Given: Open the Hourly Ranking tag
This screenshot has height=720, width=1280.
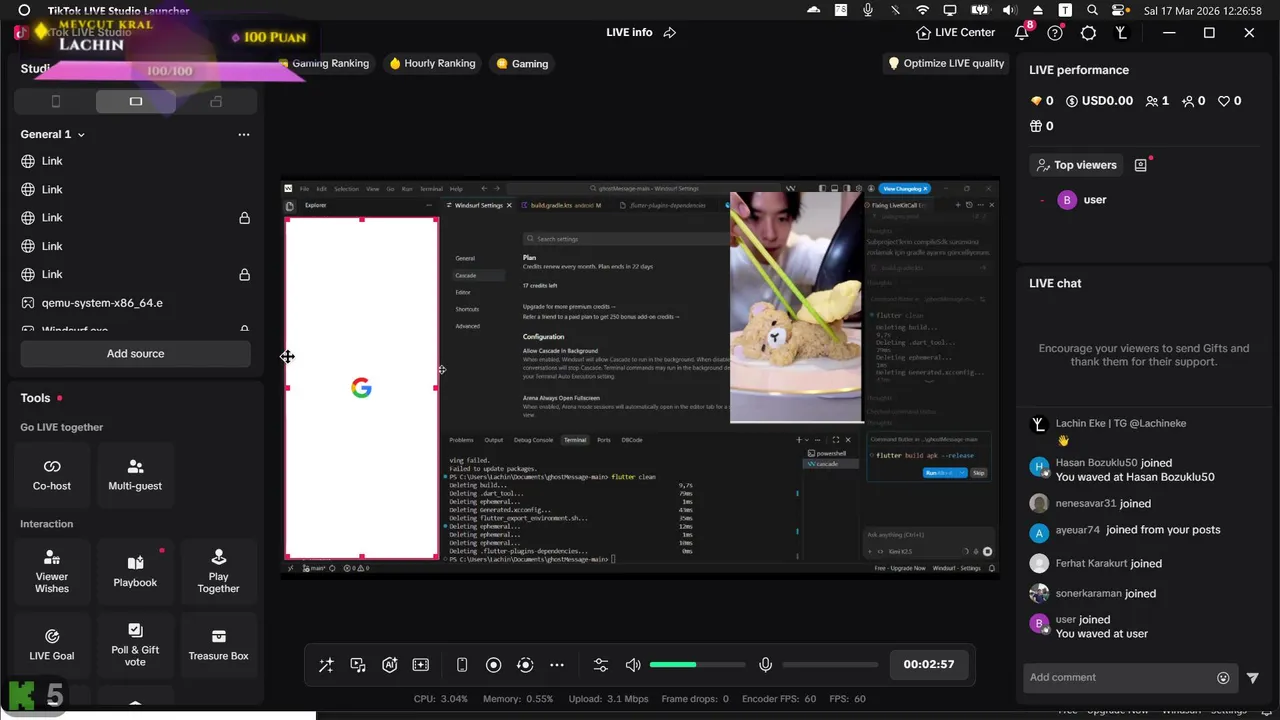Looking at the screenshot, I should 432,63.
